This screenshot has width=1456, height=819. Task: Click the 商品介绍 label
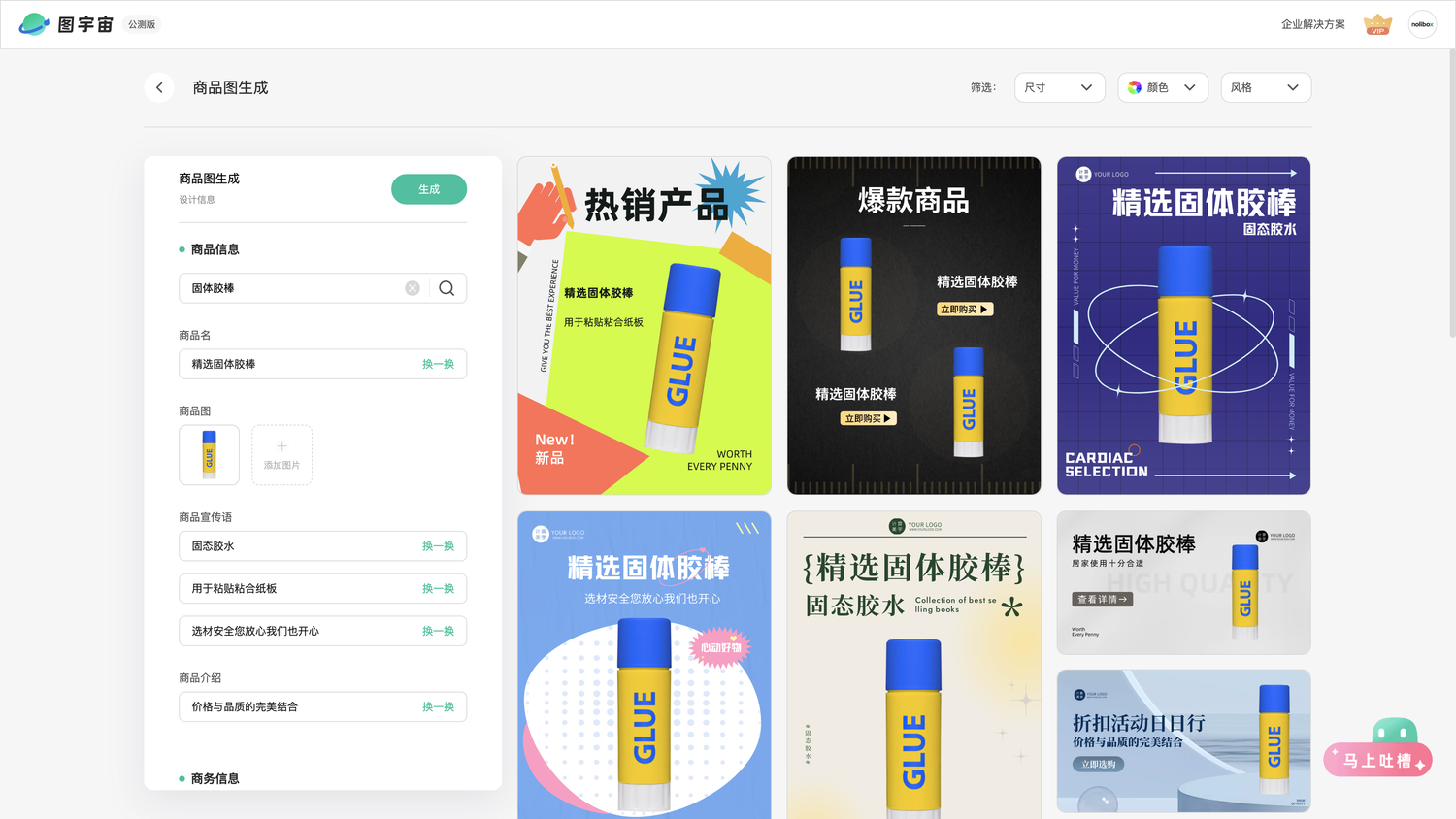click(200, 678)
